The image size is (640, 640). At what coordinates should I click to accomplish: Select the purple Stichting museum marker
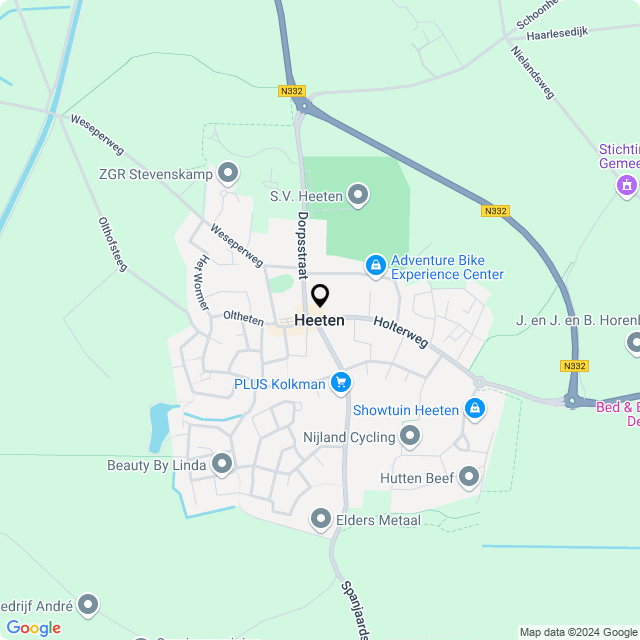point(627,187)
